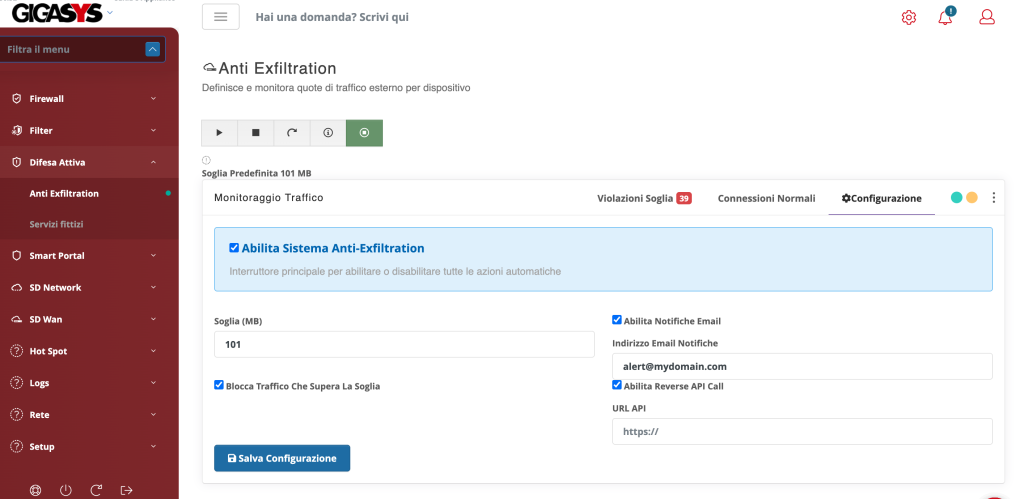Expand the Rete chevron
This screenshot has height=499, width=1024.
pos(153,415)
